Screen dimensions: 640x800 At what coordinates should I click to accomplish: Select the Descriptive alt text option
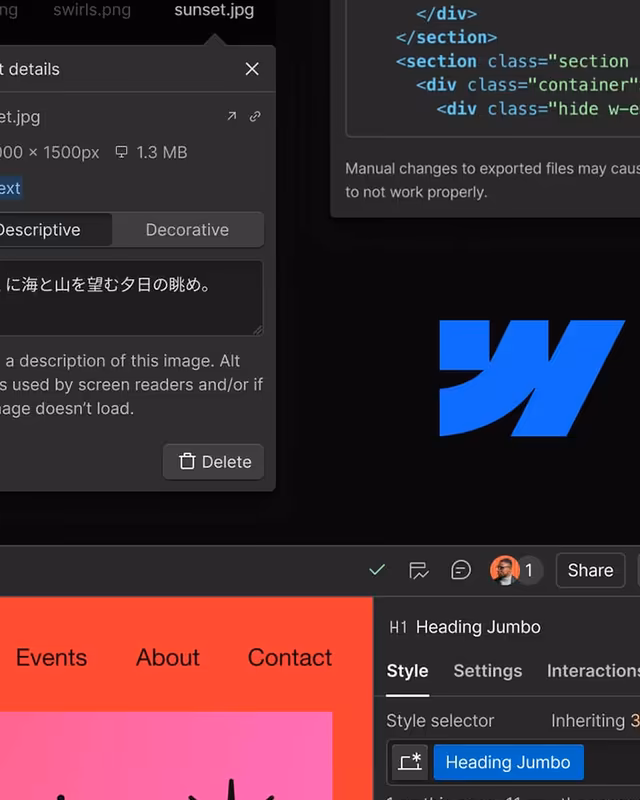click(x=55, y=230)
